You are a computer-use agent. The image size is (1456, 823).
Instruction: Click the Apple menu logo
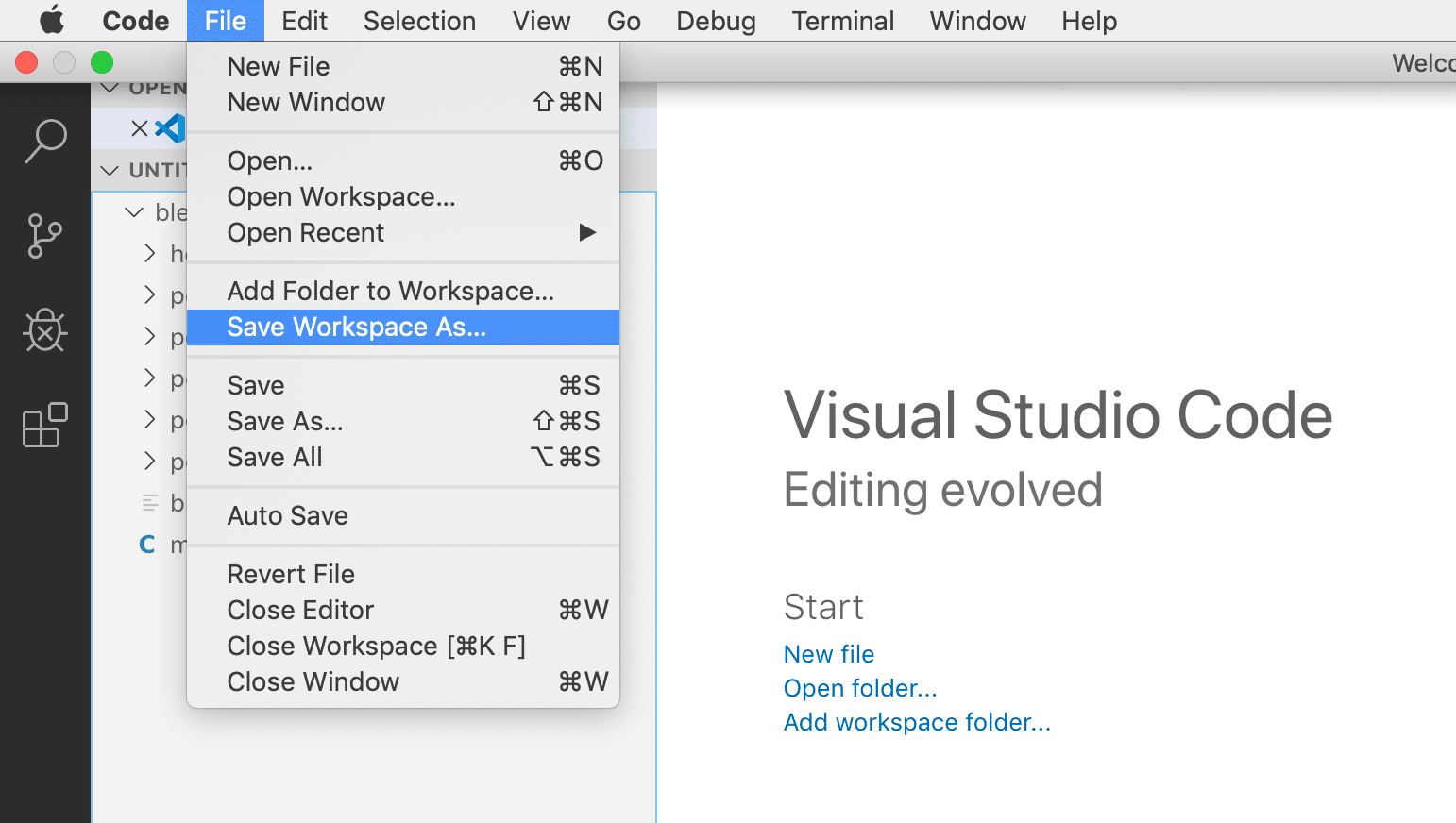click(52, 20)
